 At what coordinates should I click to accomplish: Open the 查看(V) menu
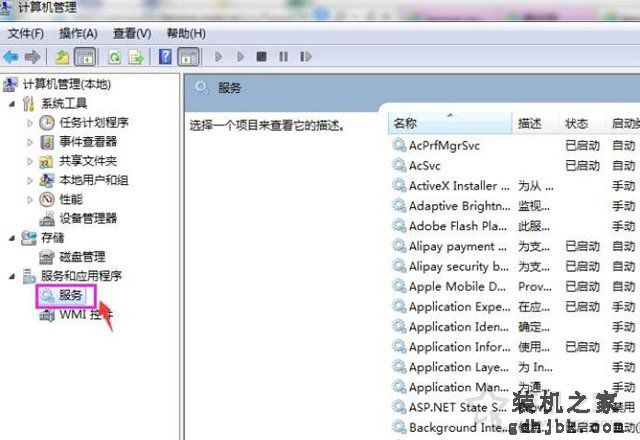[x=132, y=33]
